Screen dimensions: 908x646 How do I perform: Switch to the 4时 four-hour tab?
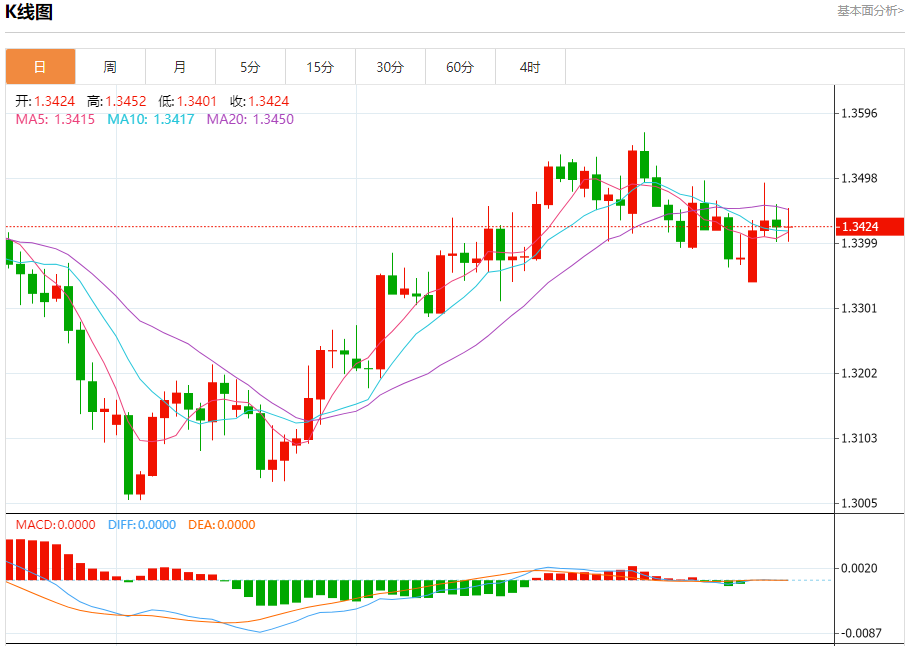(530, 67)
